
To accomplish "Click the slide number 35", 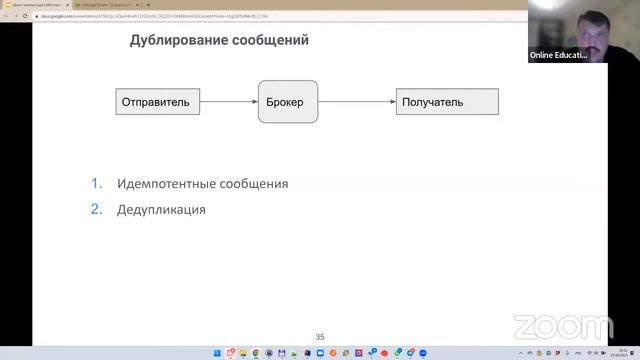I will point(320,337).
